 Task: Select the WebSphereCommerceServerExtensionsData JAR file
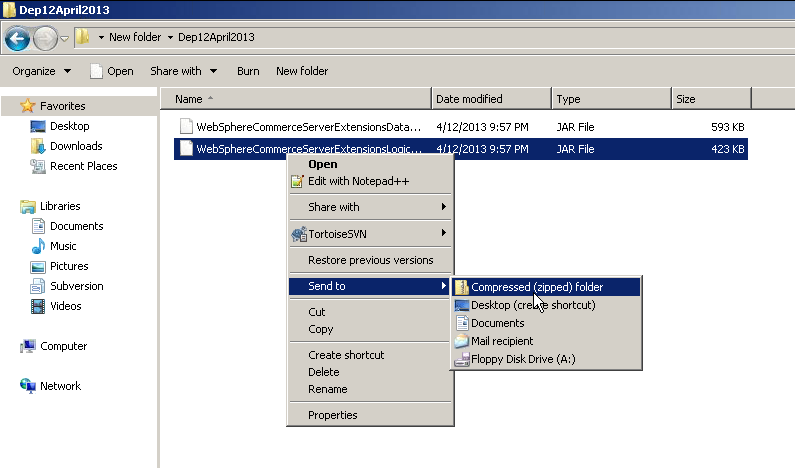coord(308,127)
